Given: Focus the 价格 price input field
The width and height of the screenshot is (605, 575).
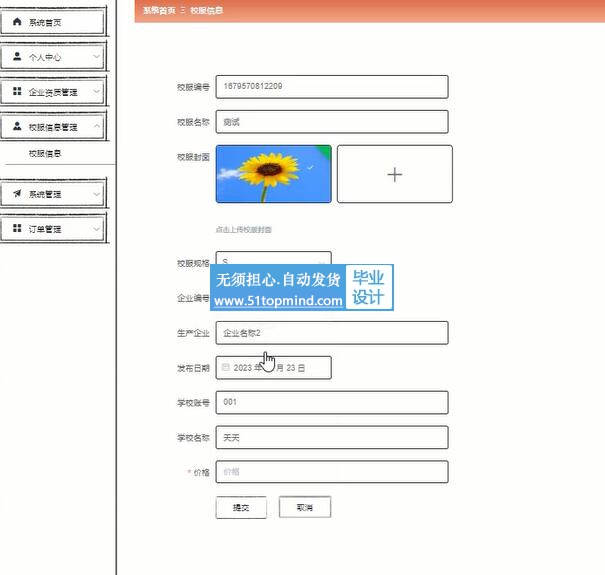Looking at the screenshot, I should click(x=332, y=472).
